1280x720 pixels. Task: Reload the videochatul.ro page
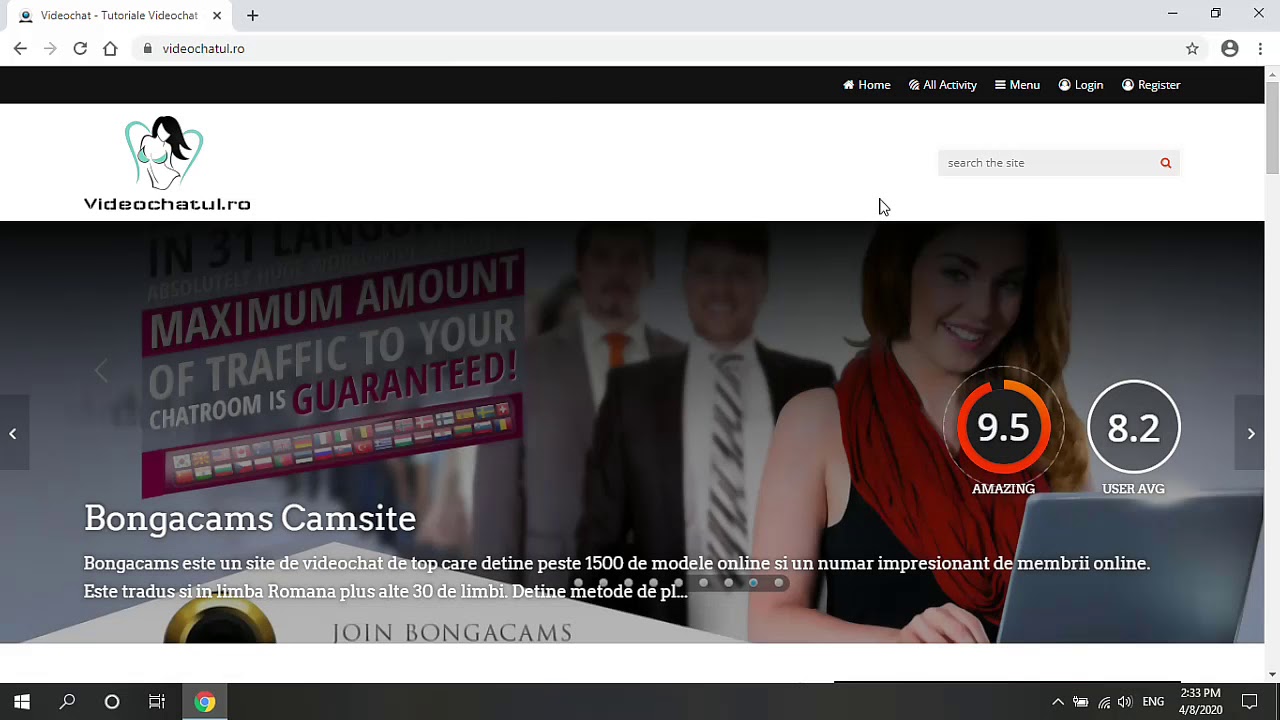click(x=80, y=48)
